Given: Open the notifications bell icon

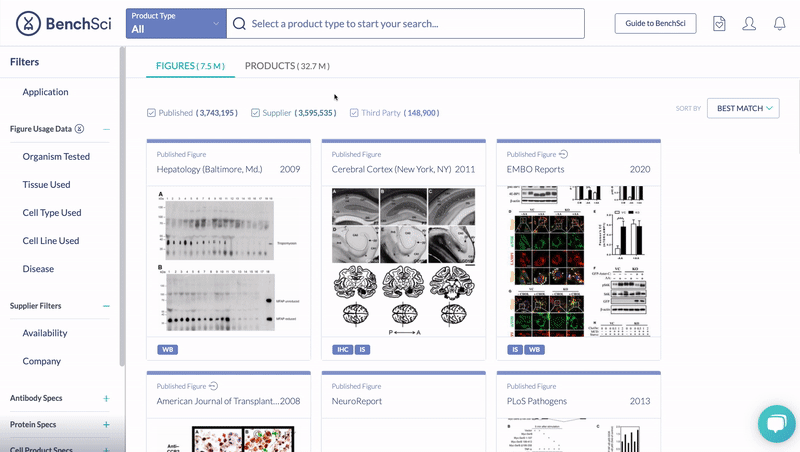Looking at the screenshot, I should 779,23.
